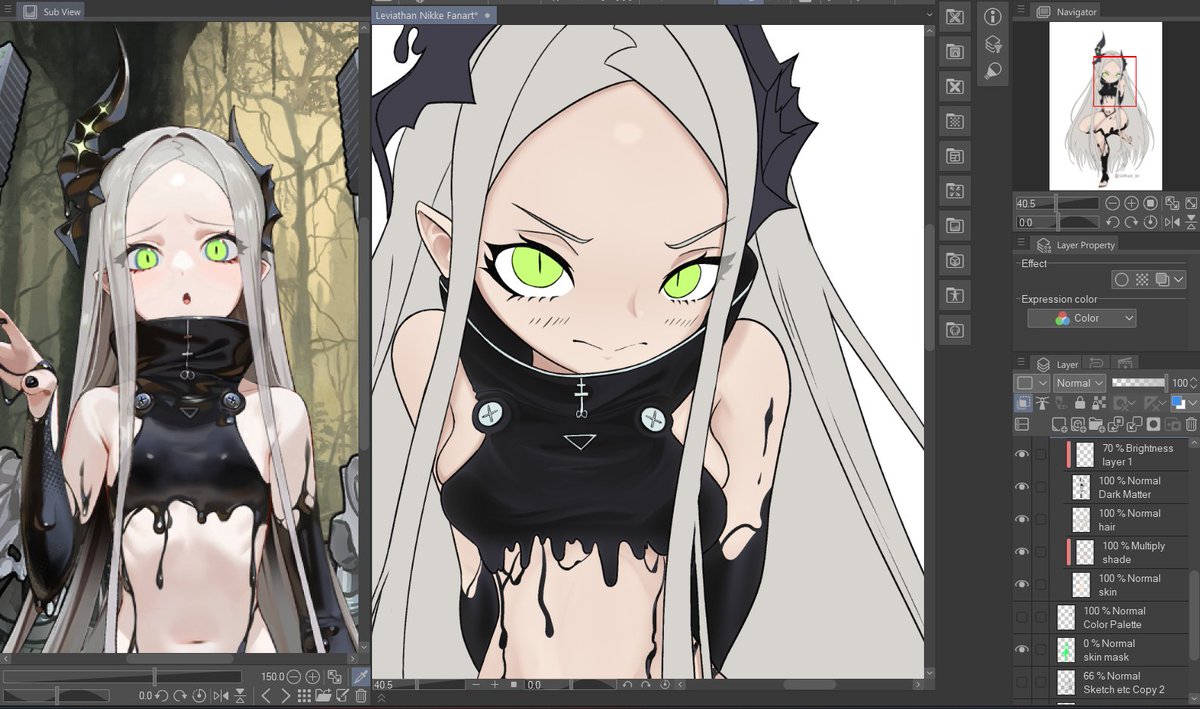Select the Sub View panel tab

coord(53,11)
